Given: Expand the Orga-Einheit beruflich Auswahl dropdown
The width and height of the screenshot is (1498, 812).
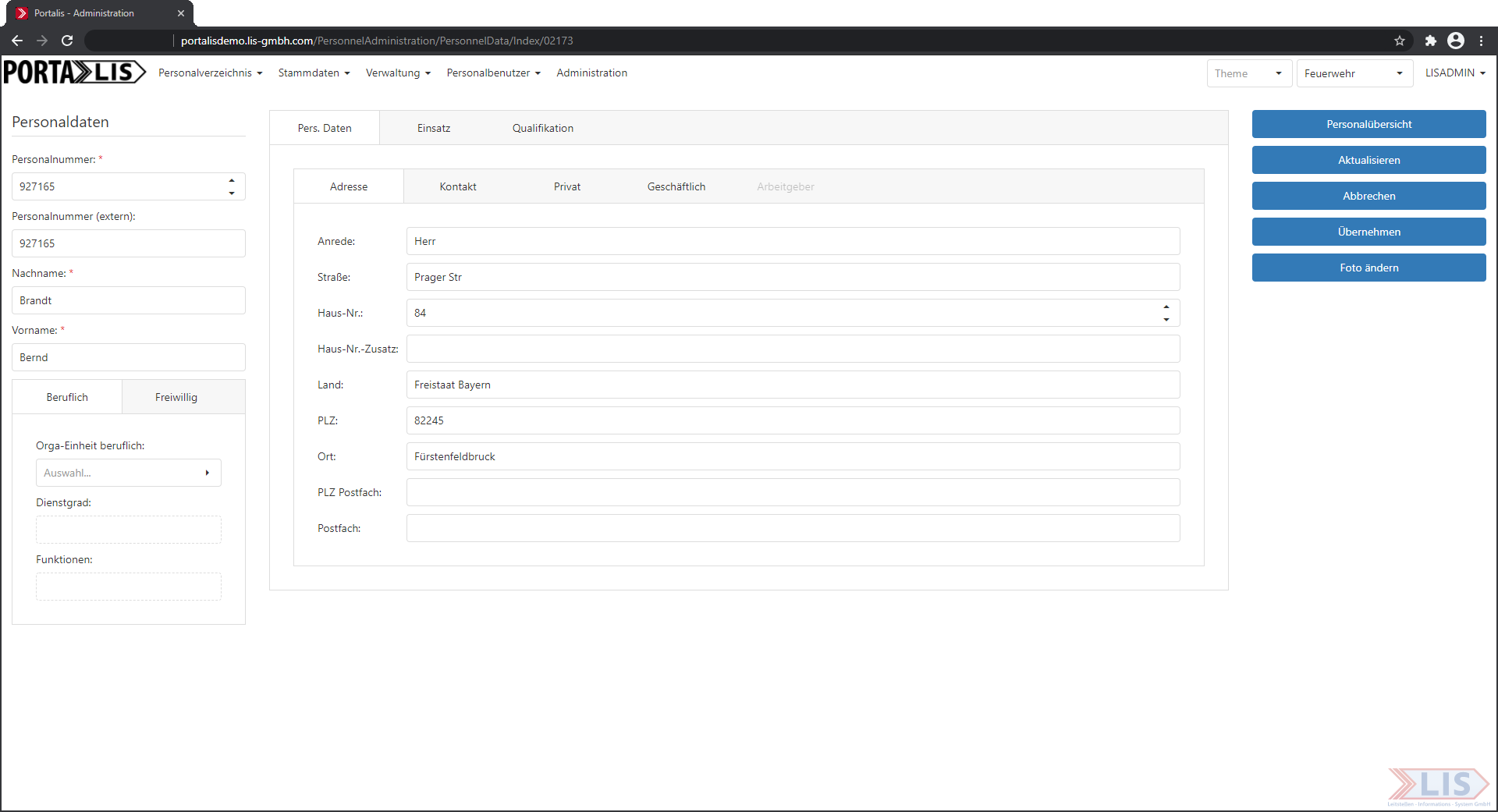Looking at the screenshot, I should coord(129,473).
